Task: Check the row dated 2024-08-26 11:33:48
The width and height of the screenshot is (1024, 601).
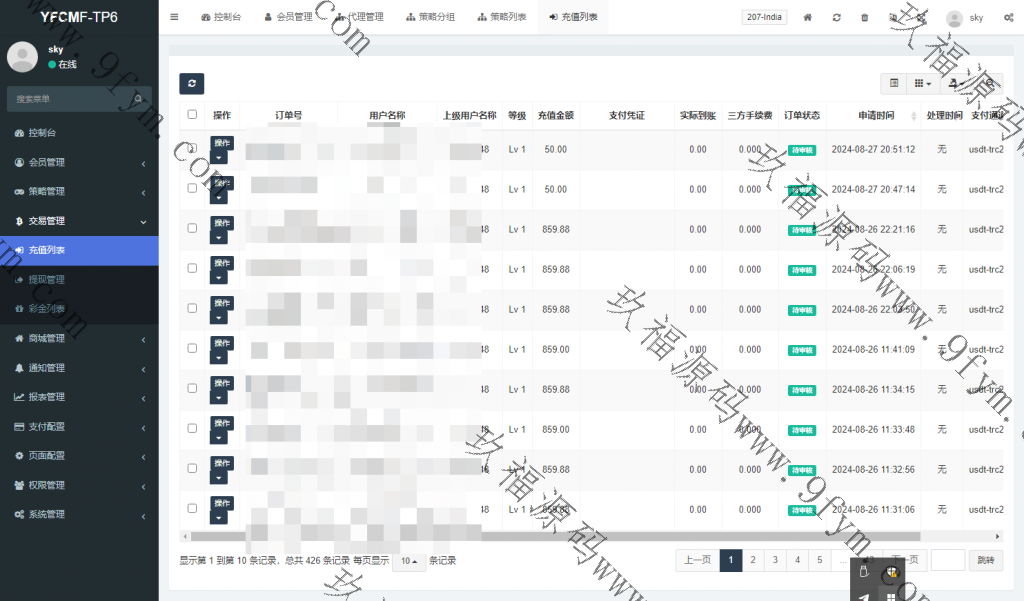Action: tap(192, 428)
